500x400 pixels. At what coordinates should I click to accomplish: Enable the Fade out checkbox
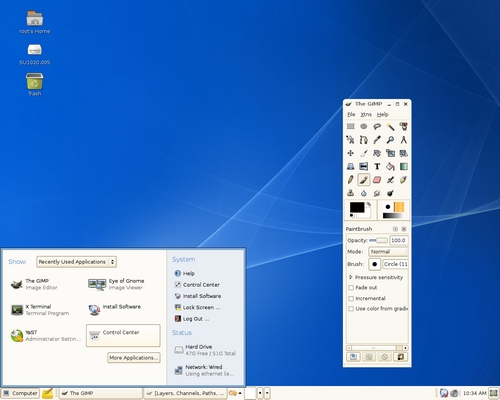coord(351,288)
